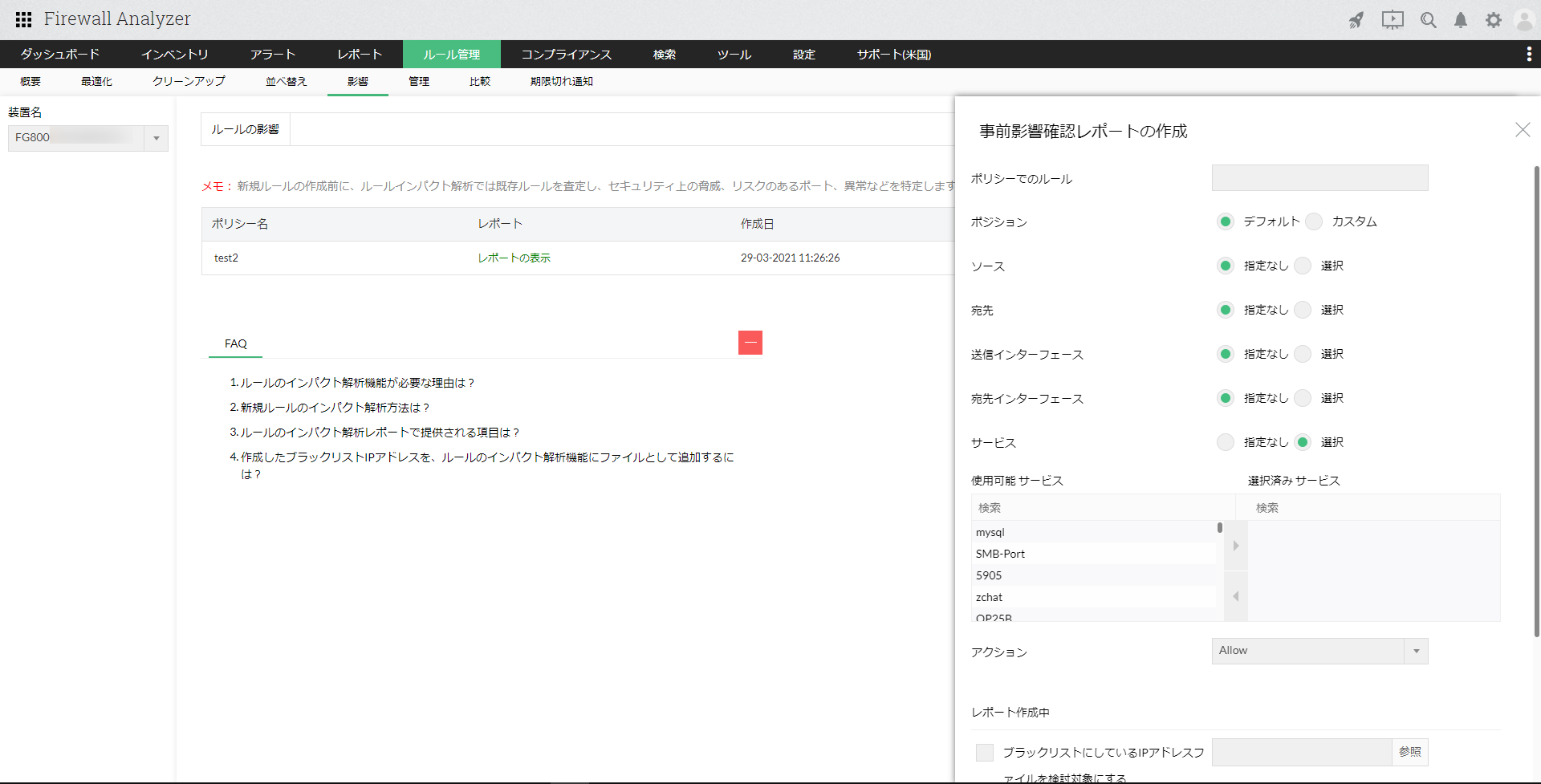Open the app grid launcher icon
Image resolution: width=1541 pixels, height=784 pixels.
coord(23,19)
